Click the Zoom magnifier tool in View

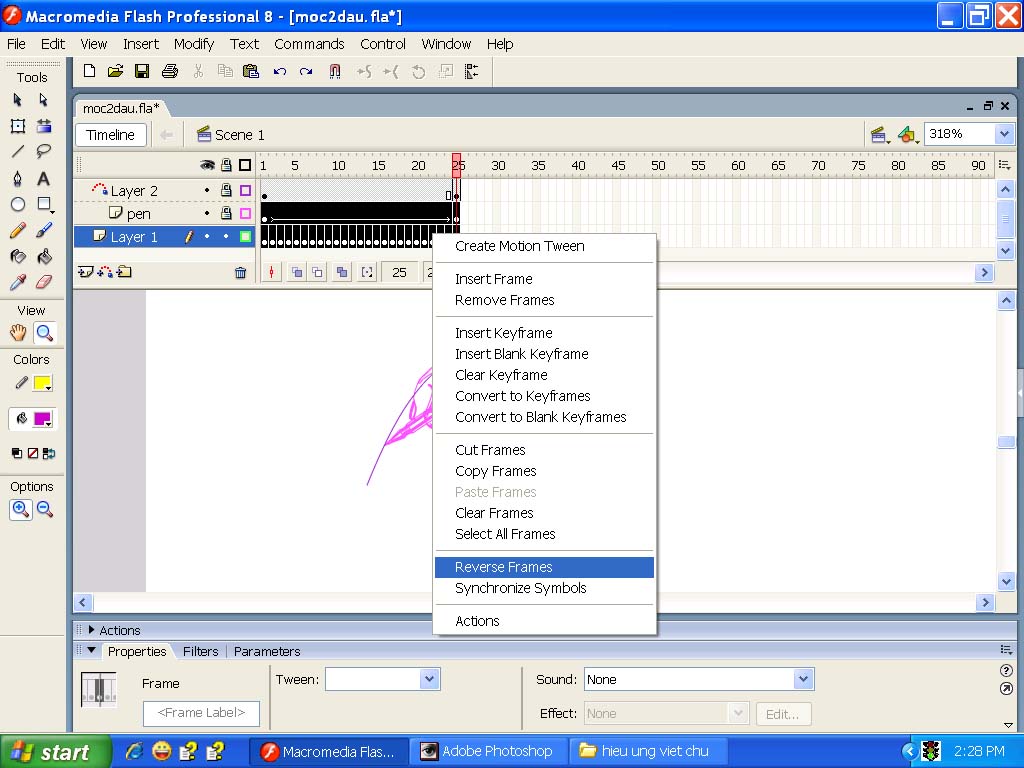(44, 333)
